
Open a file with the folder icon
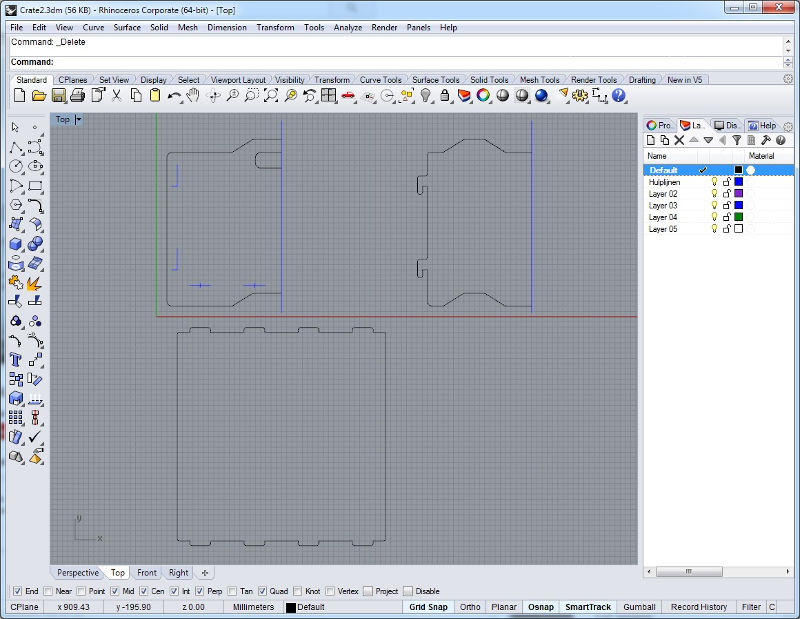coord(39,95)
